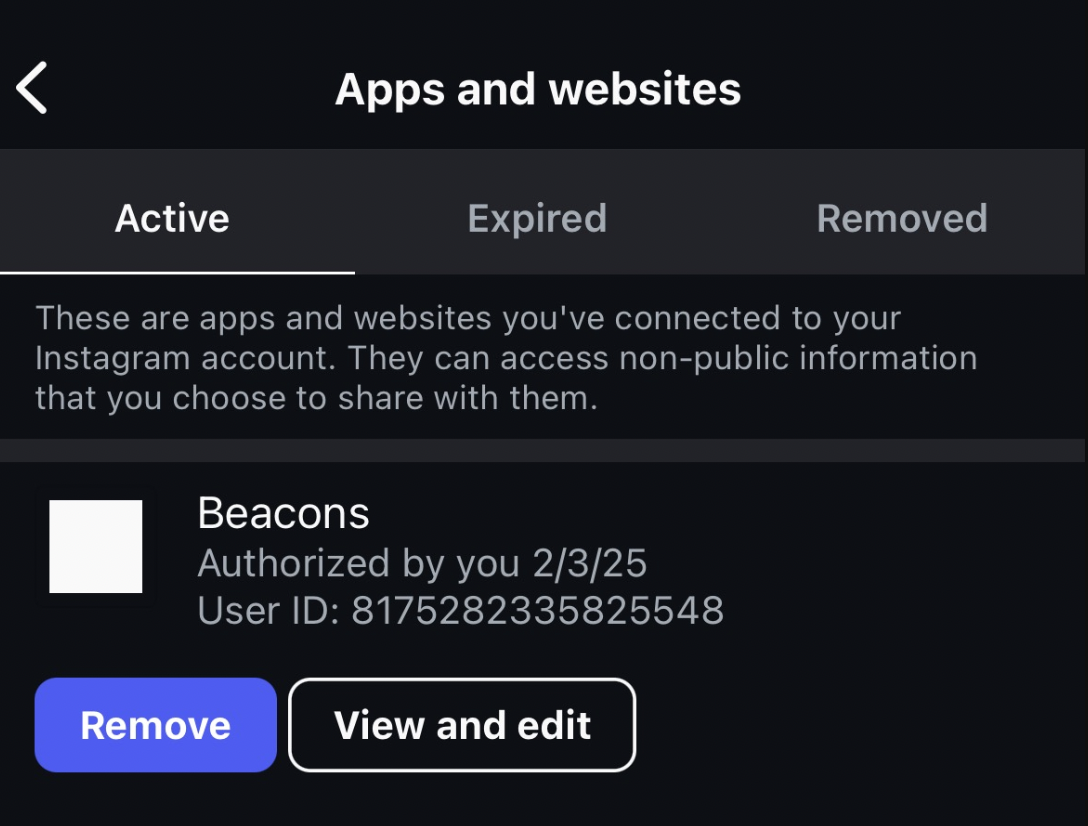Click the word Remove on the blue button

click(155, 725)
